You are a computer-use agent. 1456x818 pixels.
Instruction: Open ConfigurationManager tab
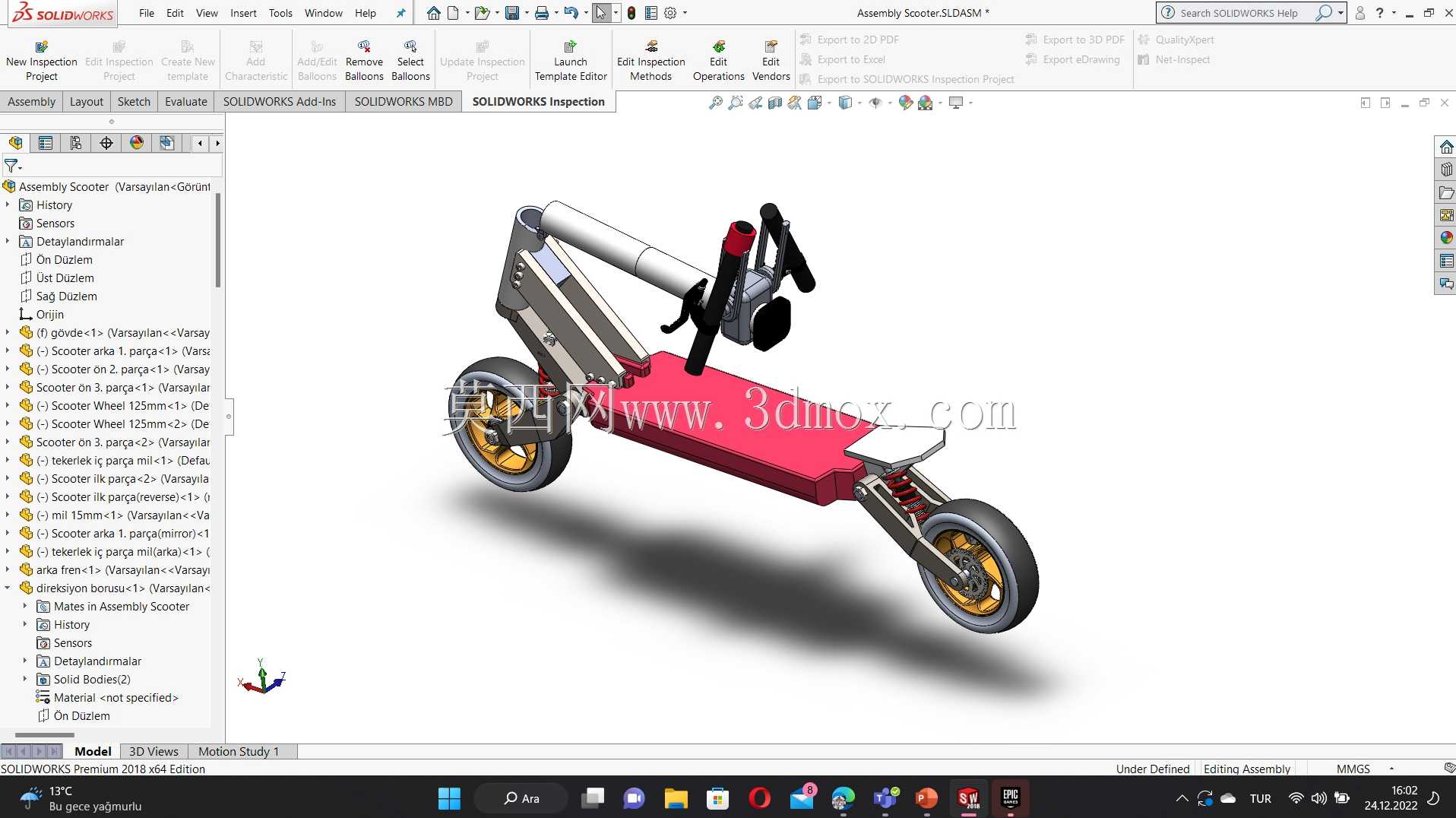tap(76, 143)
